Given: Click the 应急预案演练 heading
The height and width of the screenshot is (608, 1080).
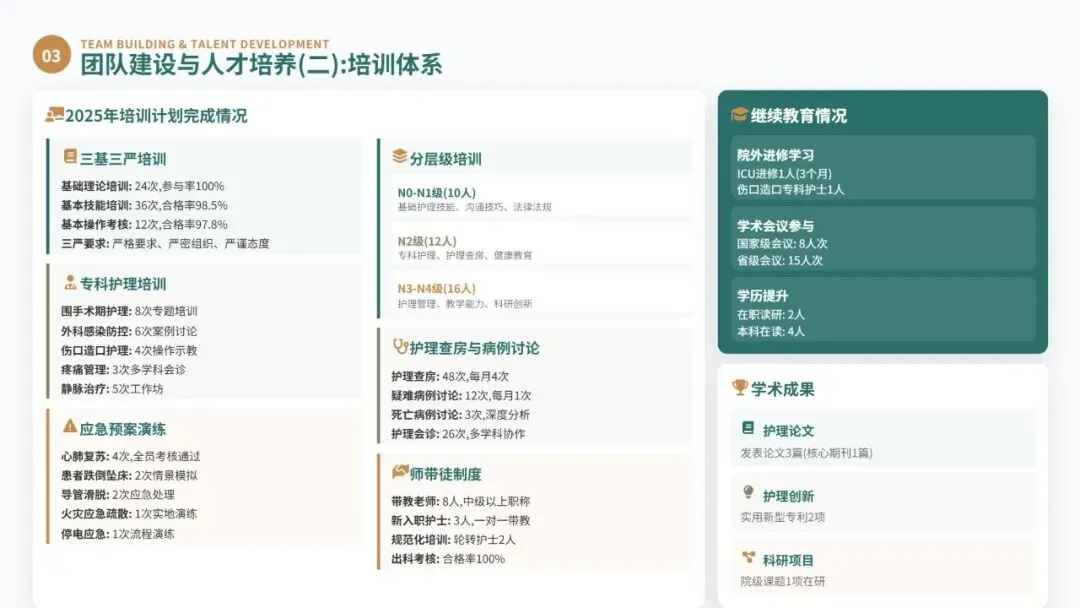Looking at the screenshot, I should (123, 430).
